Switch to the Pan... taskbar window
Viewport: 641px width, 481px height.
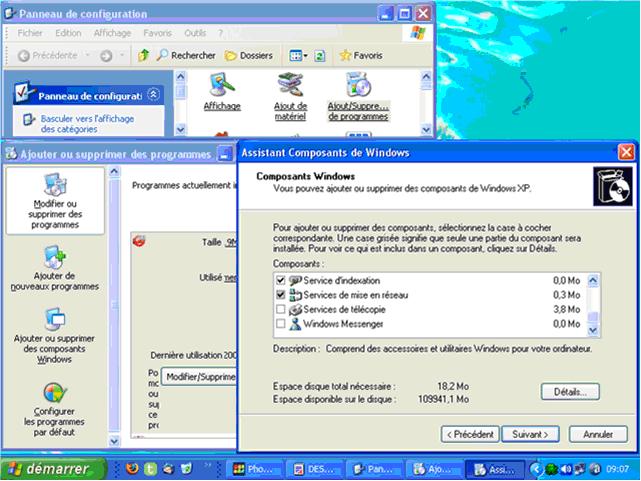(375, 469)
